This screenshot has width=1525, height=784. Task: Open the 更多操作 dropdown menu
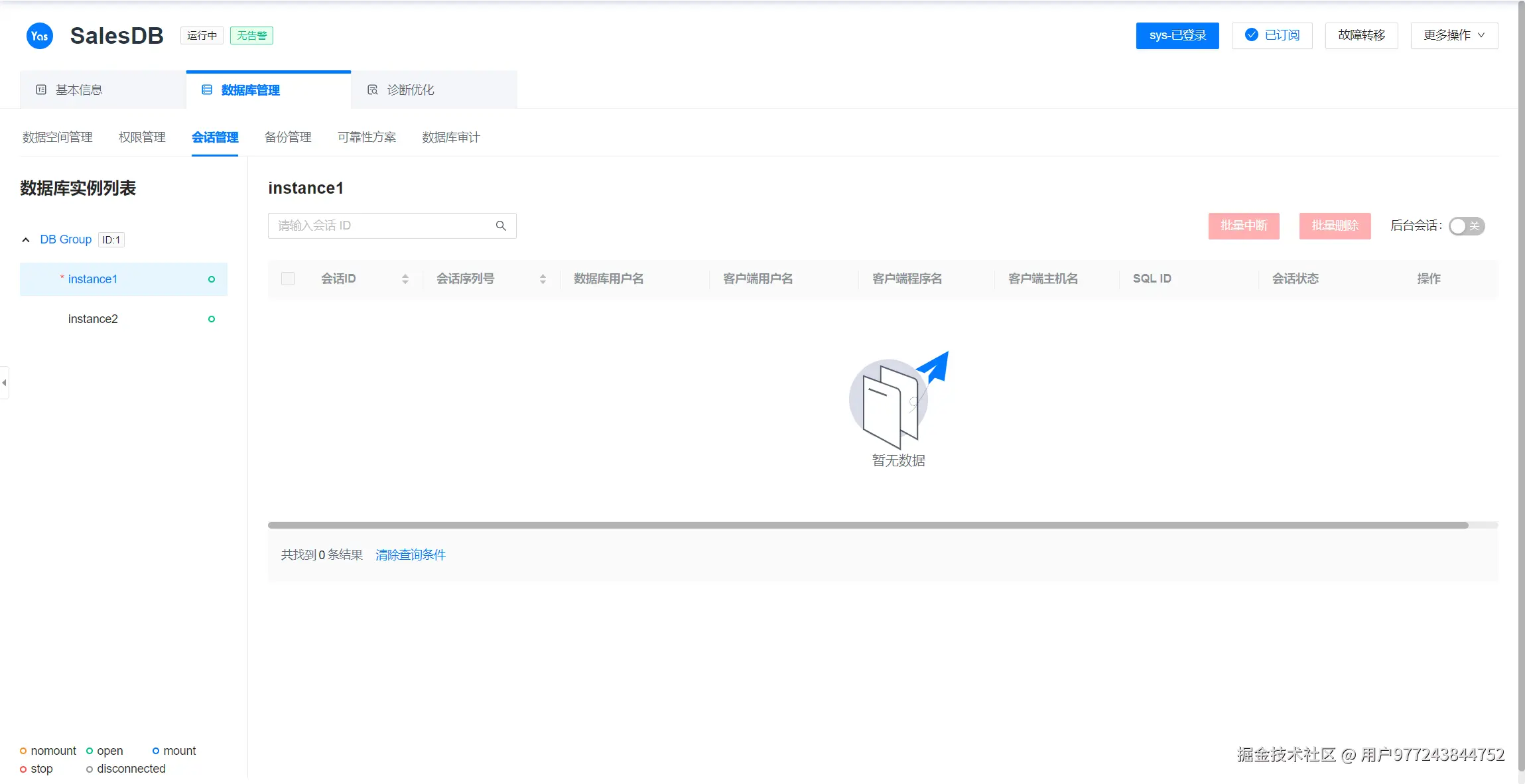[1454, 36]
